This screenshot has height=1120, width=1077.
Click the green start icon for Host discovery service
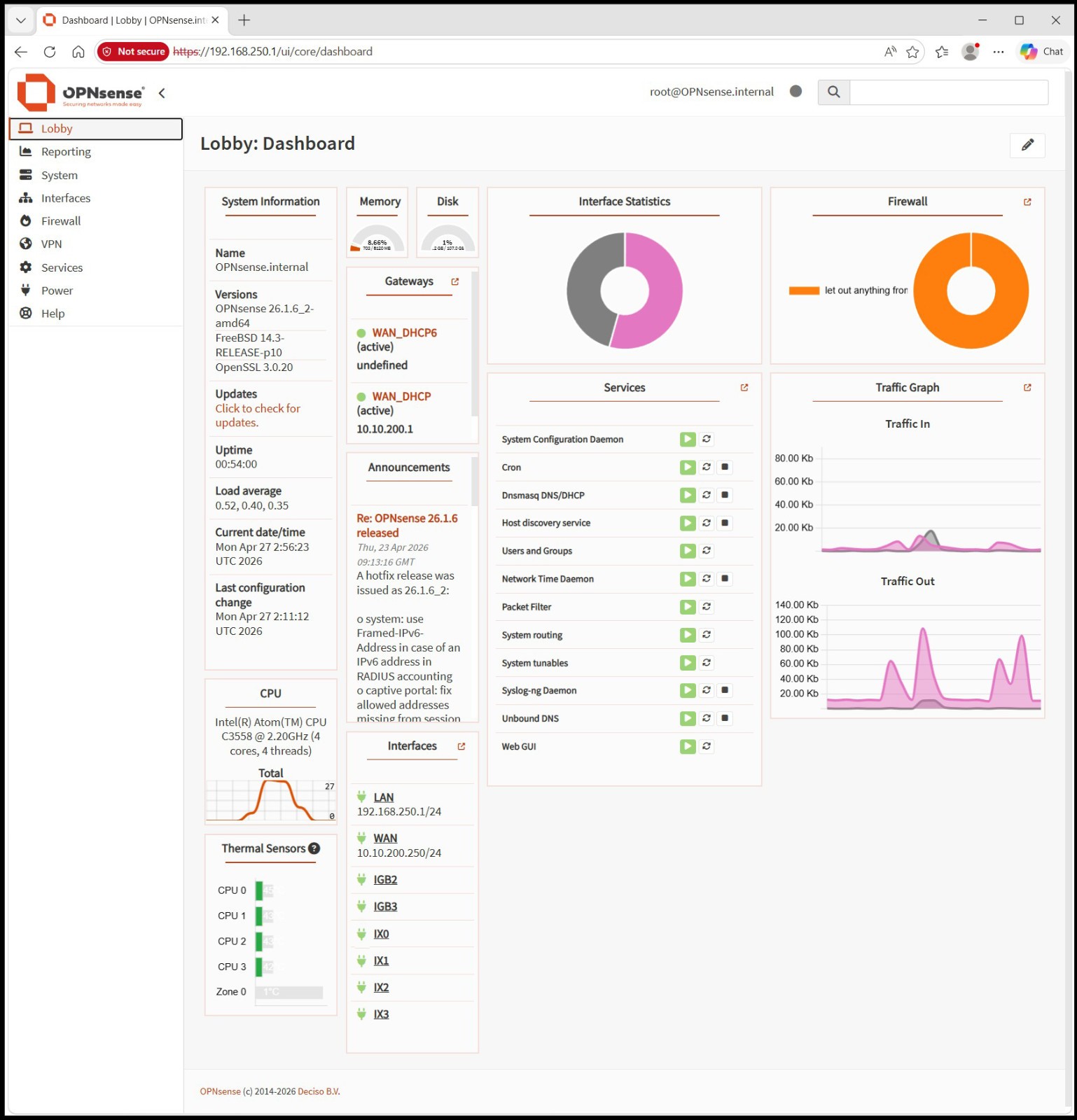click(688, 523)
